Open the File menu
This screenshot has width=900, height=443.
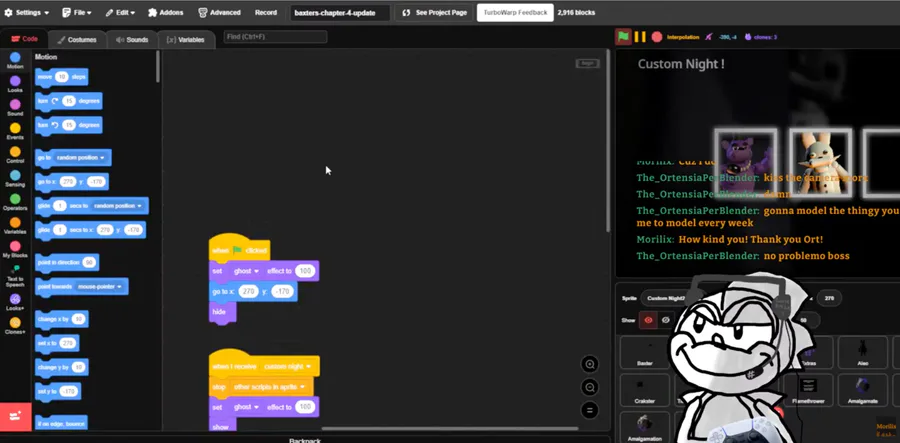(x=76, y=12)
